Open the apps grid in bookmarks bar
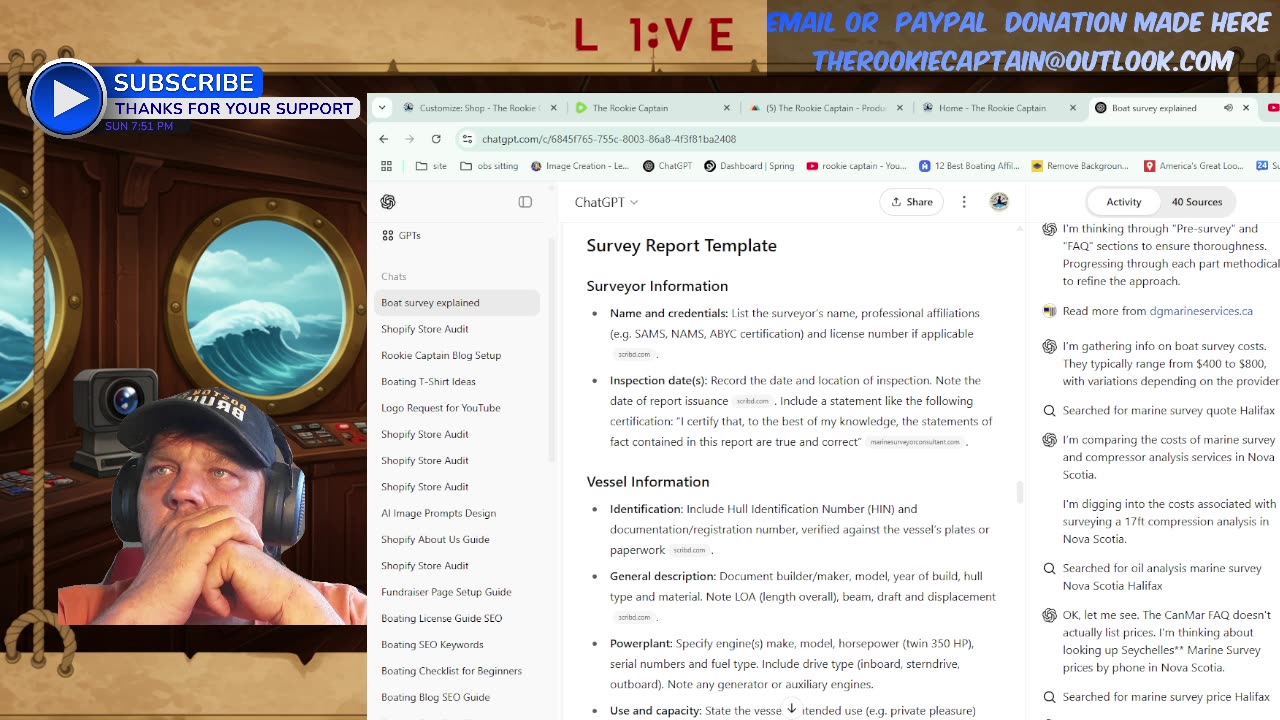 tap(387, 166)
